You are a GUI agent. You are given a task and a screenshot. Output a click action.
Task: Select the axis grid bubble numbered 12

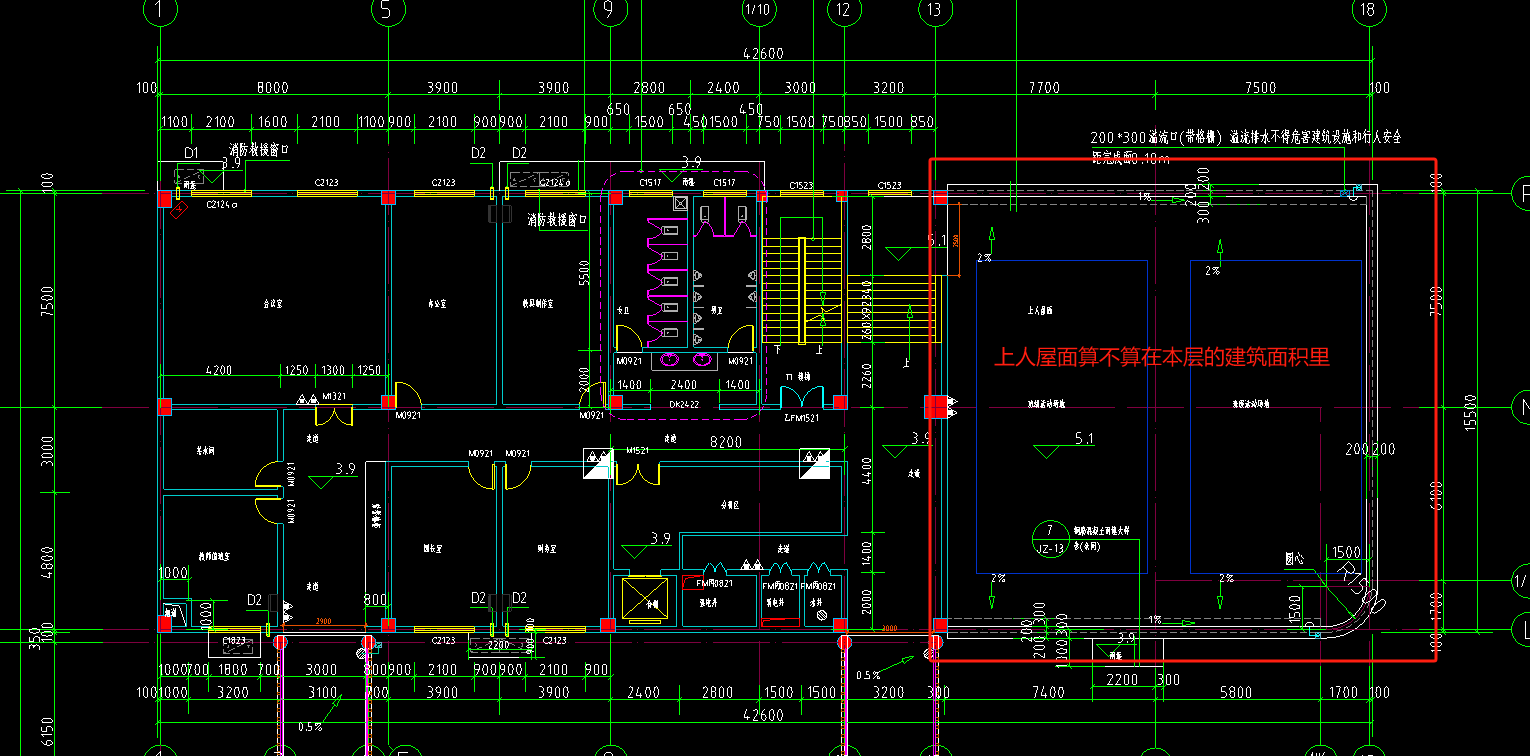pos(844,10)
